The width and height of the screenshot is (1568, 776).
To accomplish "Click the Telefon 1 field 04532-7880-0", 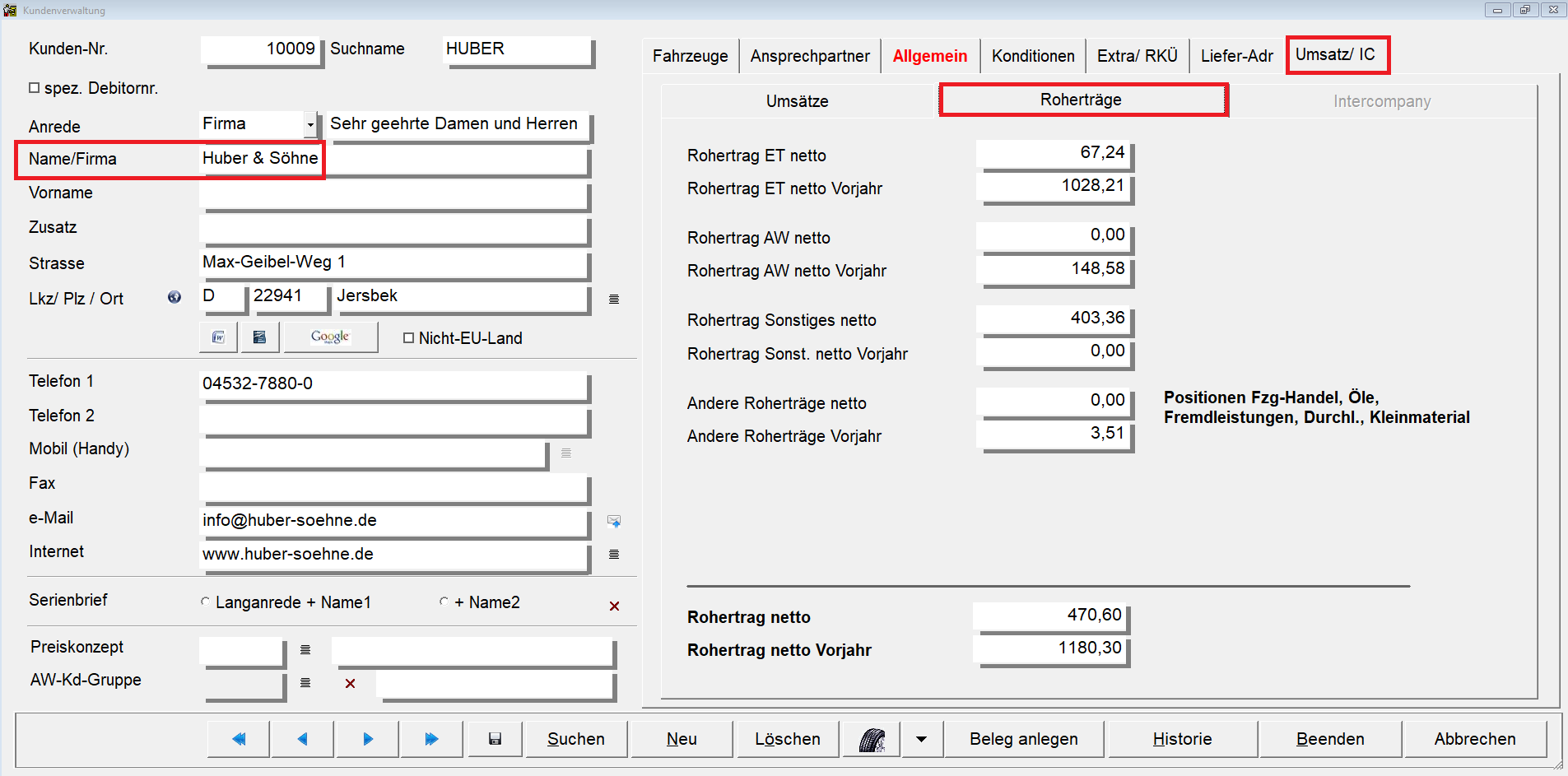I will (x=394, y=384).
